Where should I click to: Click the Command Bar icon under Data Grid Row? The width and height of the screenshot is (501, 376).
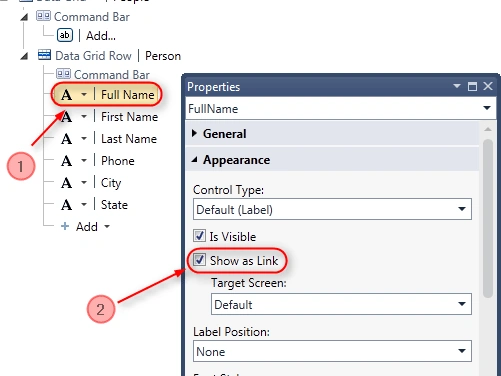(63, 74)
